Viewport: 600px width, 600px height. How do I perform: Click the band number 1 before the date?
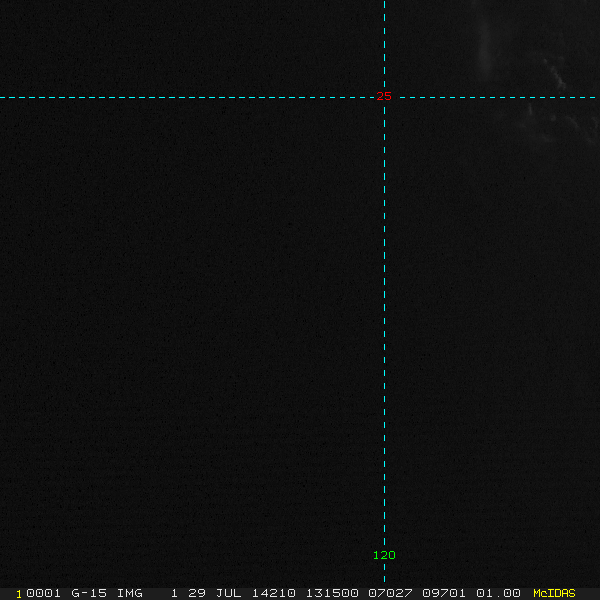click(x=174, y=593)
